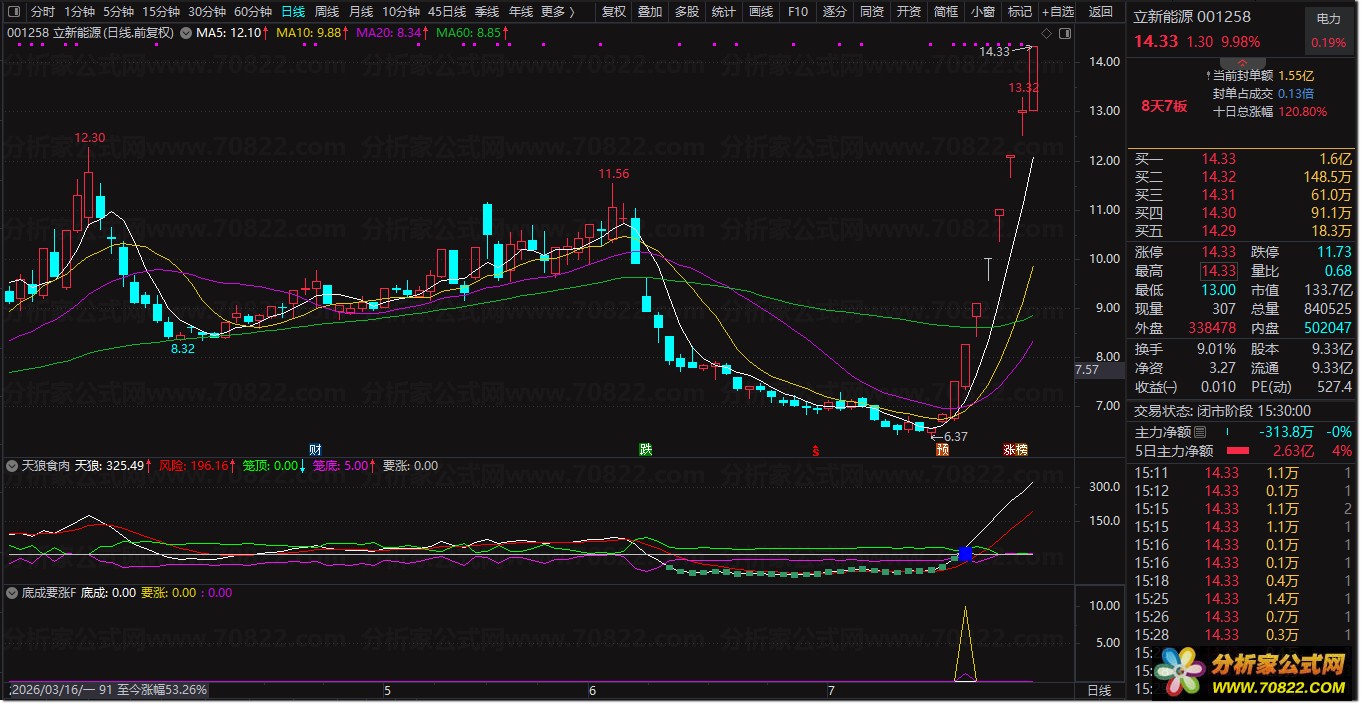The image size is (1362, 704).
Task: Open the 更多 periods dropdown
Action: 558,13
